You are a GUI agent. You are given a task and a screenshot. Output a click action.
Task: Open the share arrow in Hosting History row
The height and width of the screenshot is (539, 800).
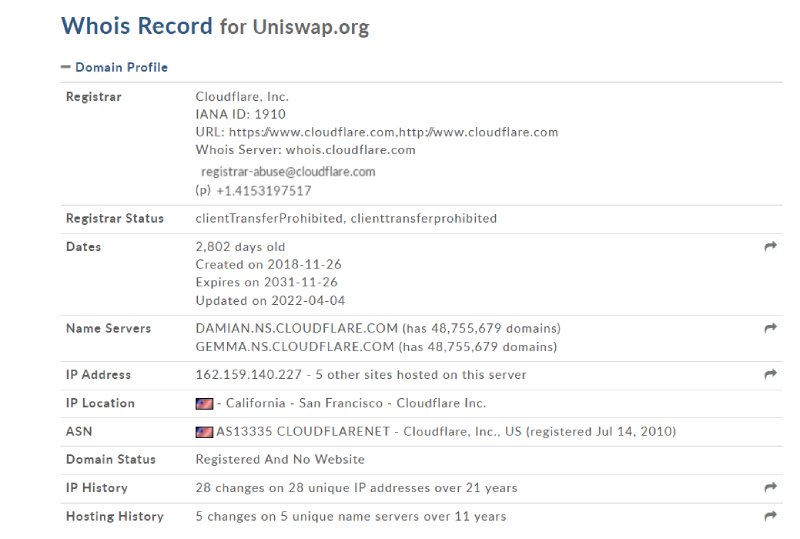click(x=770, y=516)
